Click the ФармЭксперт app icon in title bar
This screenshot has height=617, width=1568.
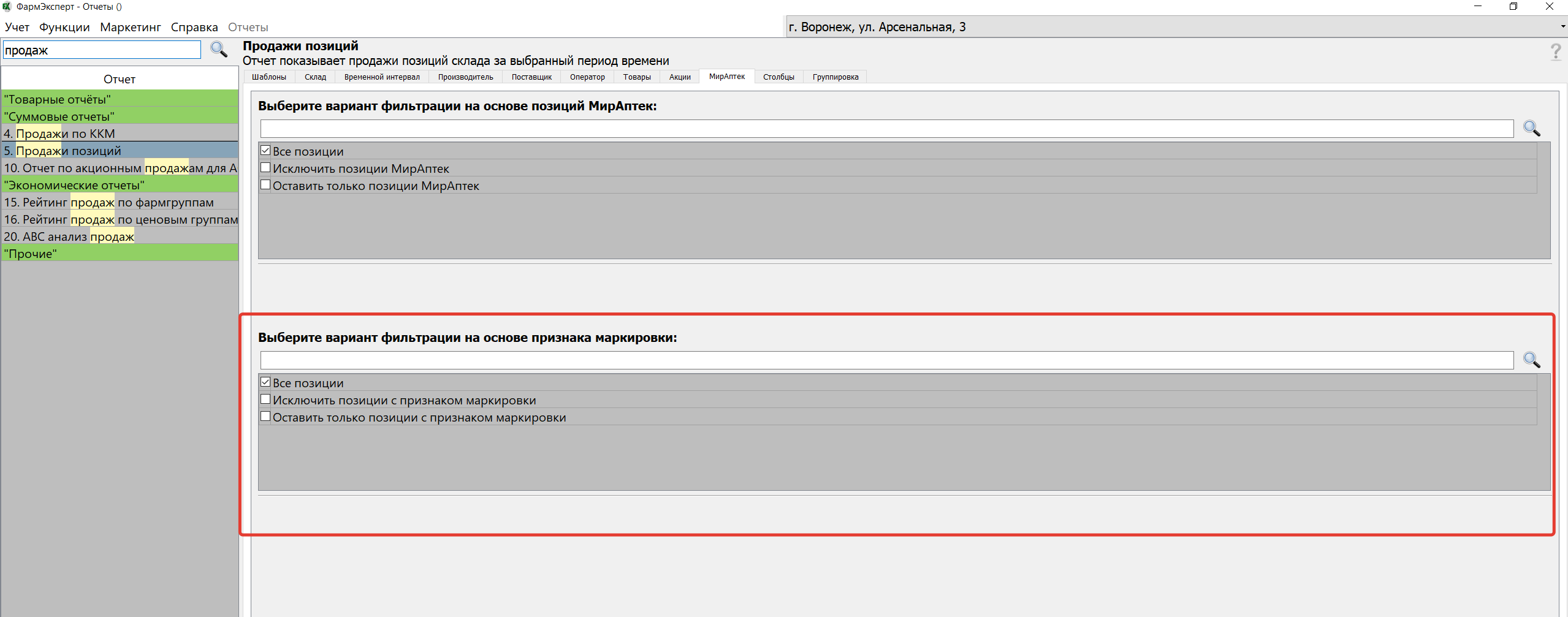(7, 7)
